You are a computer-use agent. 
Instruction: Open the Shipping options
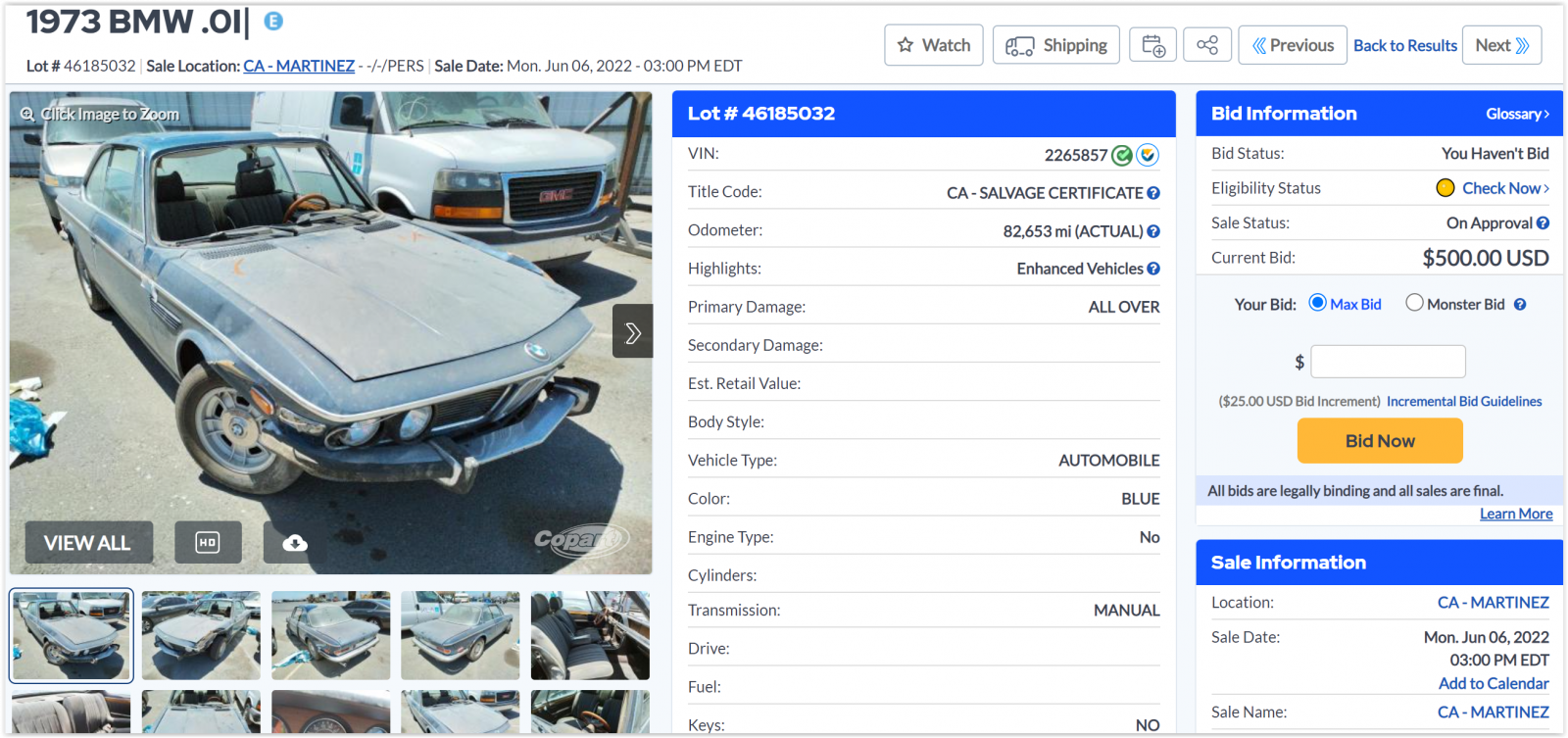1056,45
